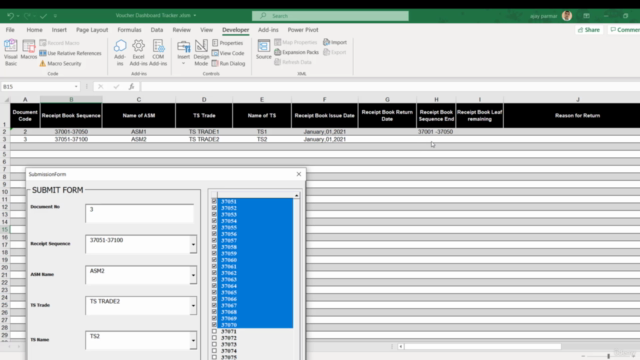Screen dimensions: 640x360
Task: Open Expansion Packs
Action: (296, 52)
